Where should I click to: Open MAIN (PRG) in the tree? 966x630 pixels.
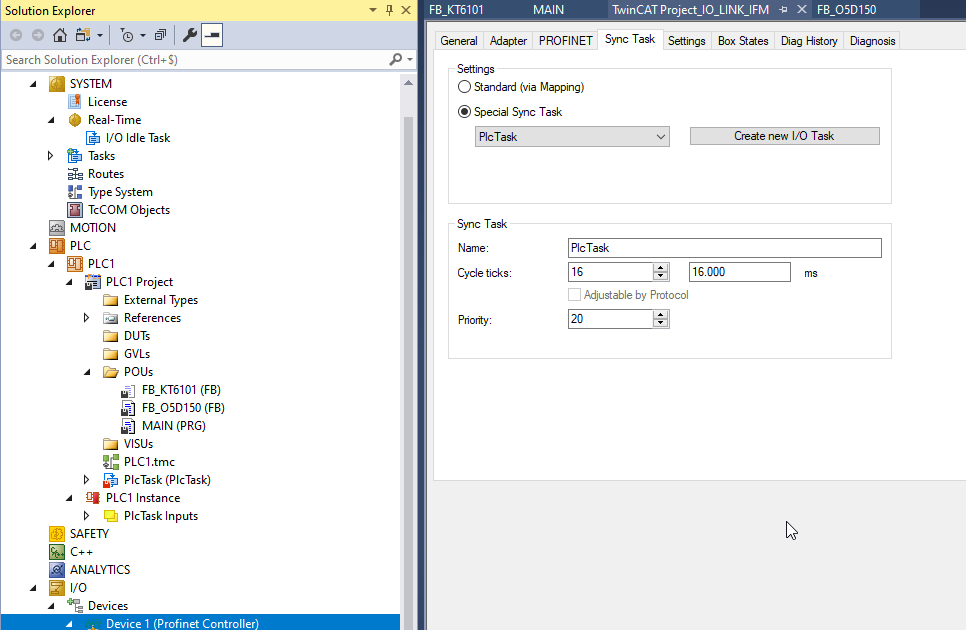(172, 426)
